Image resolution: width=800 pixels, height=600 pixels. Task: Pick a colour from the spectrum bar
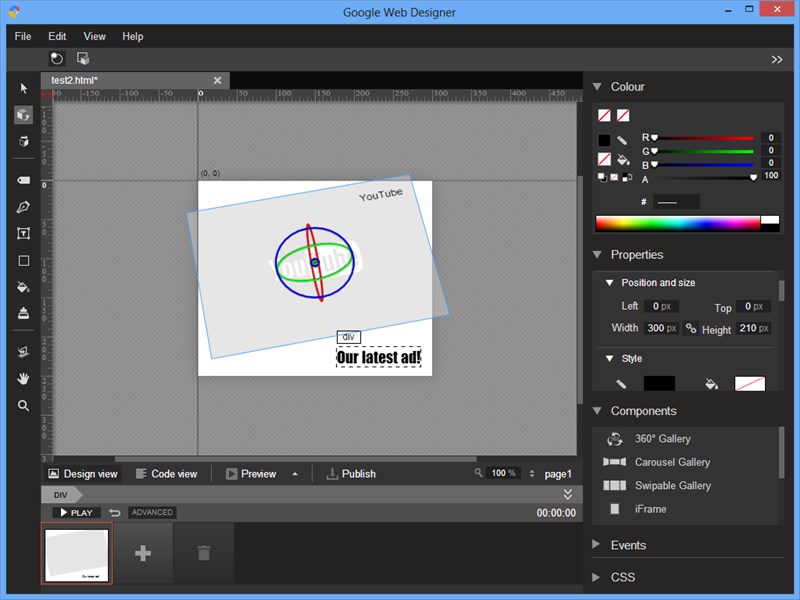pos(678,223)
